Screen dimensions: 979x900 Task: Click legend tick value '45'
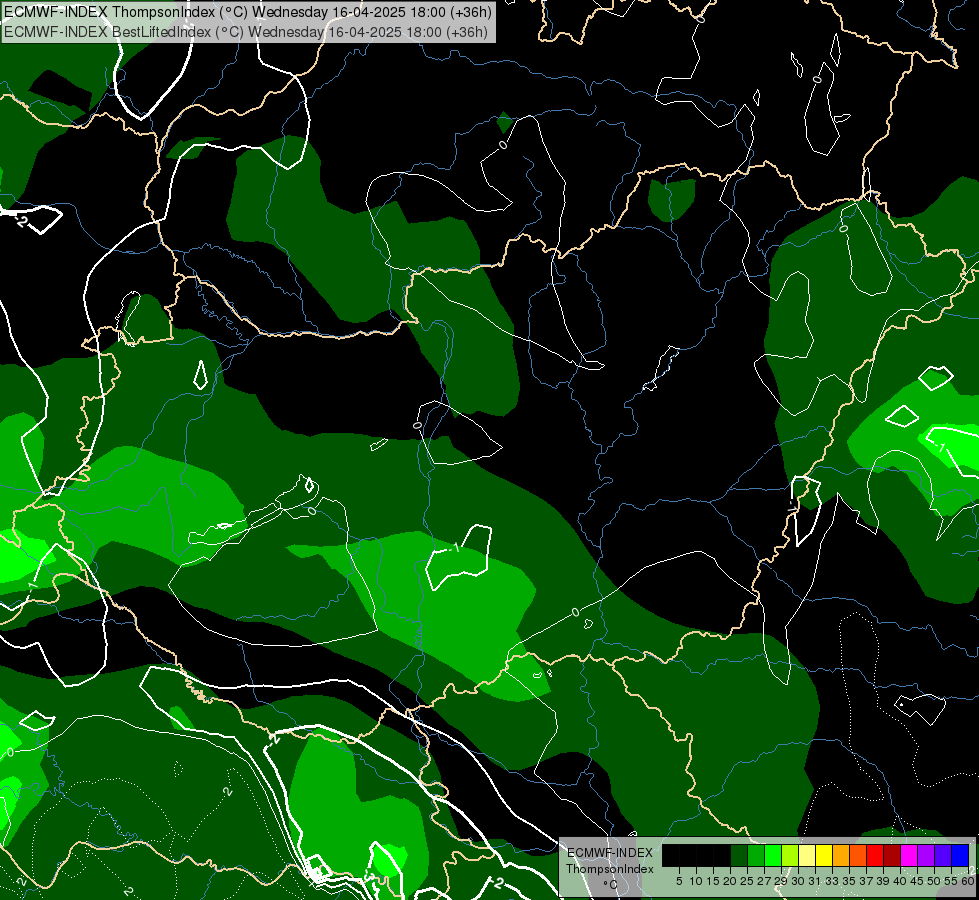tap(917, 881)
